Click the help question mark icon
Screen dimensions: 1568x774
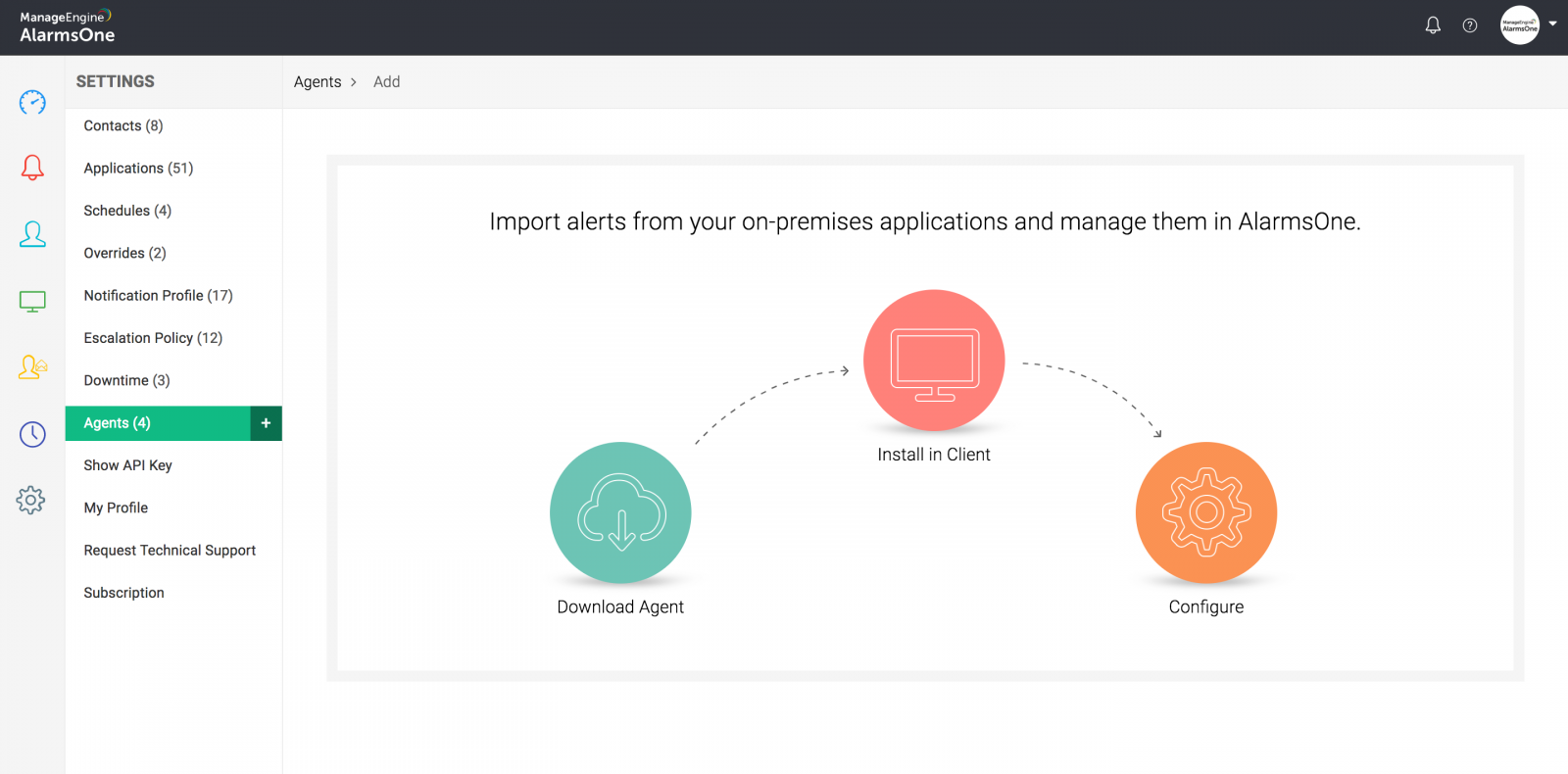(1470, 25)
